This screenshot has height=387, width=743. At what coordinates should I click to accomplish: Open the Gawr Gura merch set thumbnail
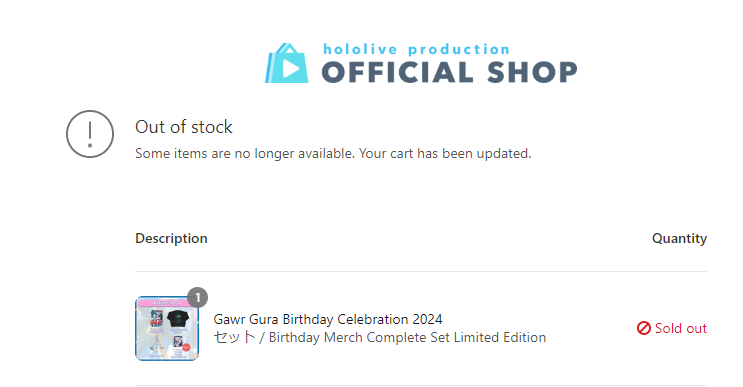(167, 328)
